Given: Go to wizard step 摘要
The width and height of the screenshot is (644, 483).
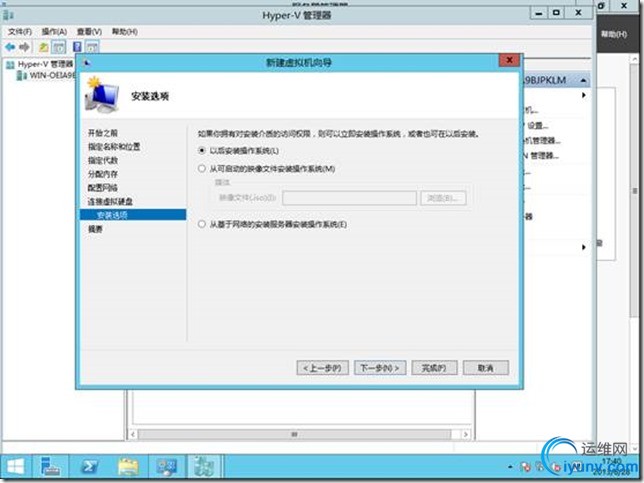Looking at the screenshot, I should [95, 229].
